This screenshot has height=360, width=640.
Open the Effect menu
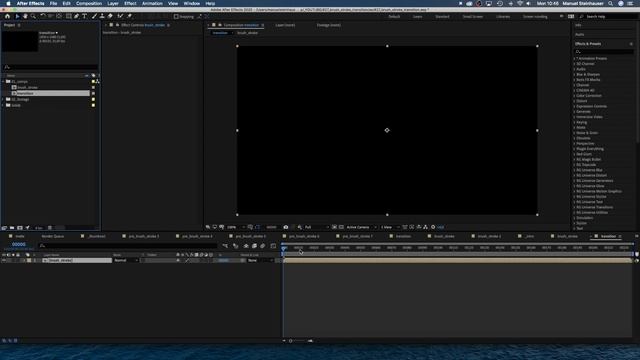130,3
